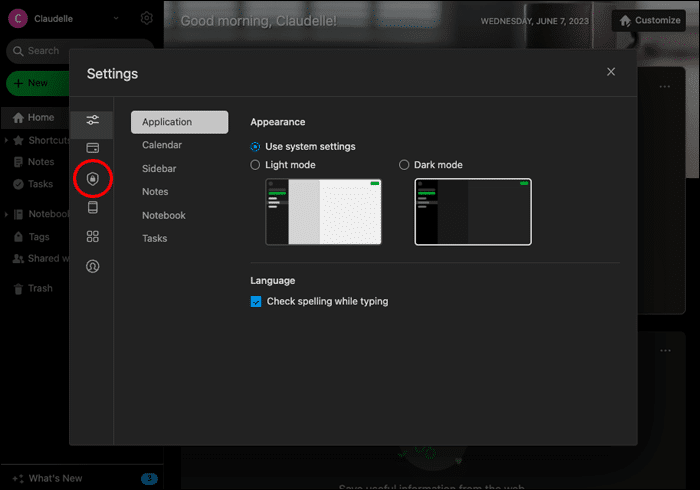
Task: Click the Dark mode preview thumbnail
Action: (473, 212)
